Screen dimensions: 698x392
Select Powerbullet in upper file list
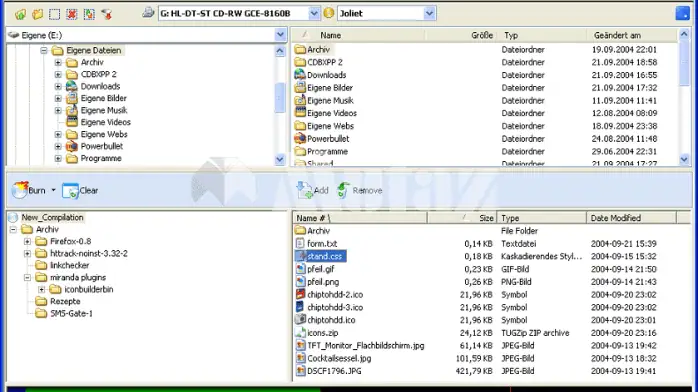328,139
